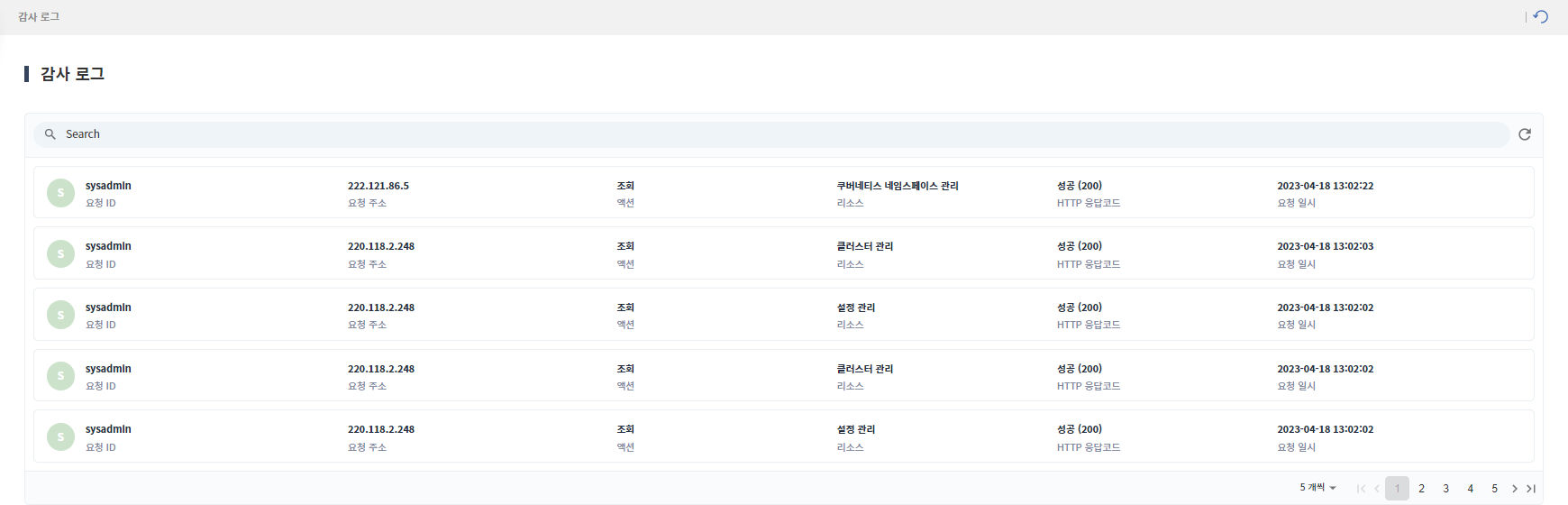
Task: Open the 클러스터 관리 entry at 13:02:03
Action: coord(864,246)
